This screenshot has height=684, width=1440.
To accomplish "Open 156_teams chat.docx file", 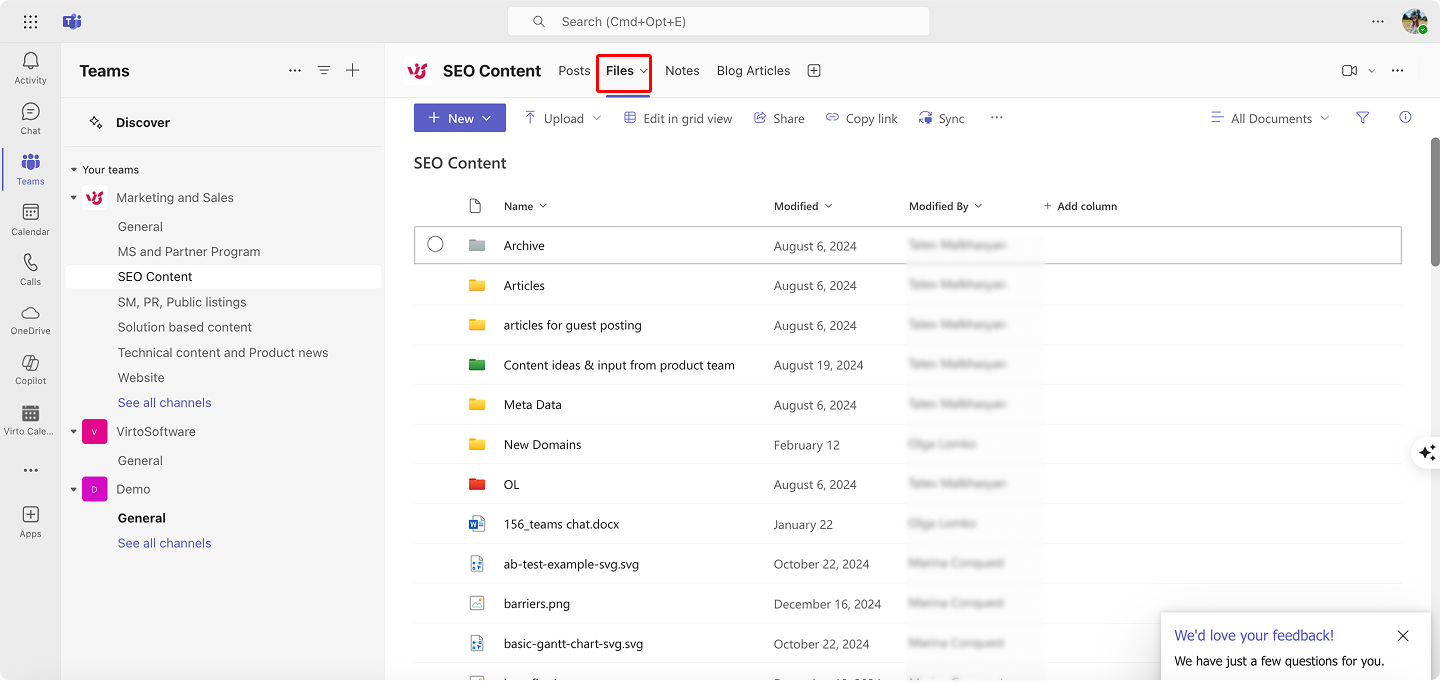I will pyautogui.click(x=561, y=524).
